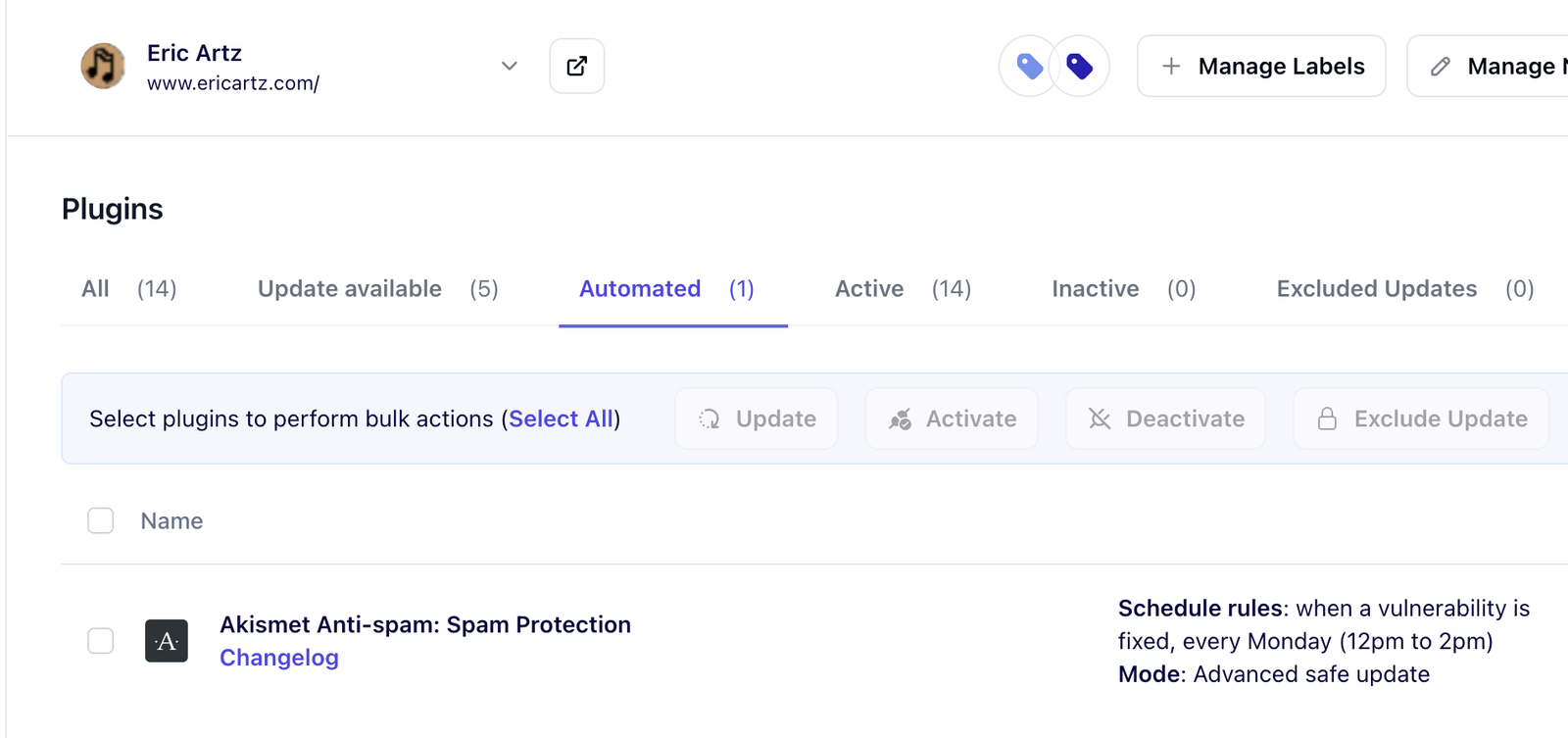Click the www.ericartz.com/ site URL
Viewport: 1568px width, 738px height.
click(233, 83)
